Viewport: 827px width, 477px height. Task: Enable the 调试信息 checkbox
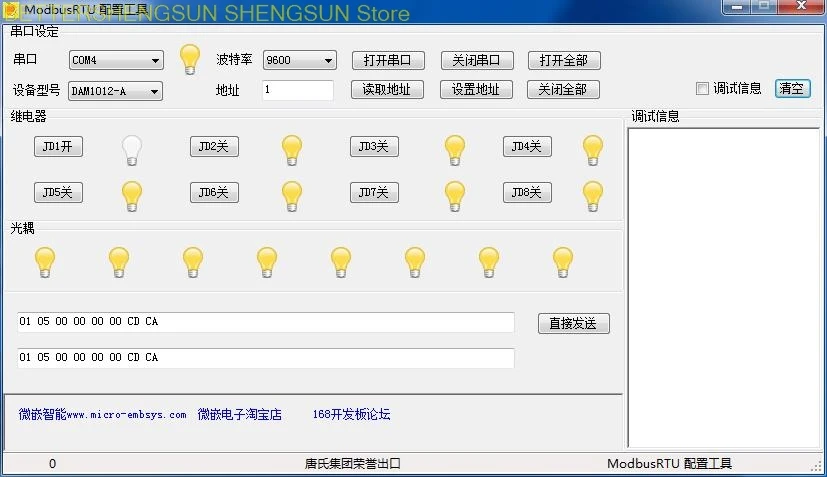[x=702, y=88]
